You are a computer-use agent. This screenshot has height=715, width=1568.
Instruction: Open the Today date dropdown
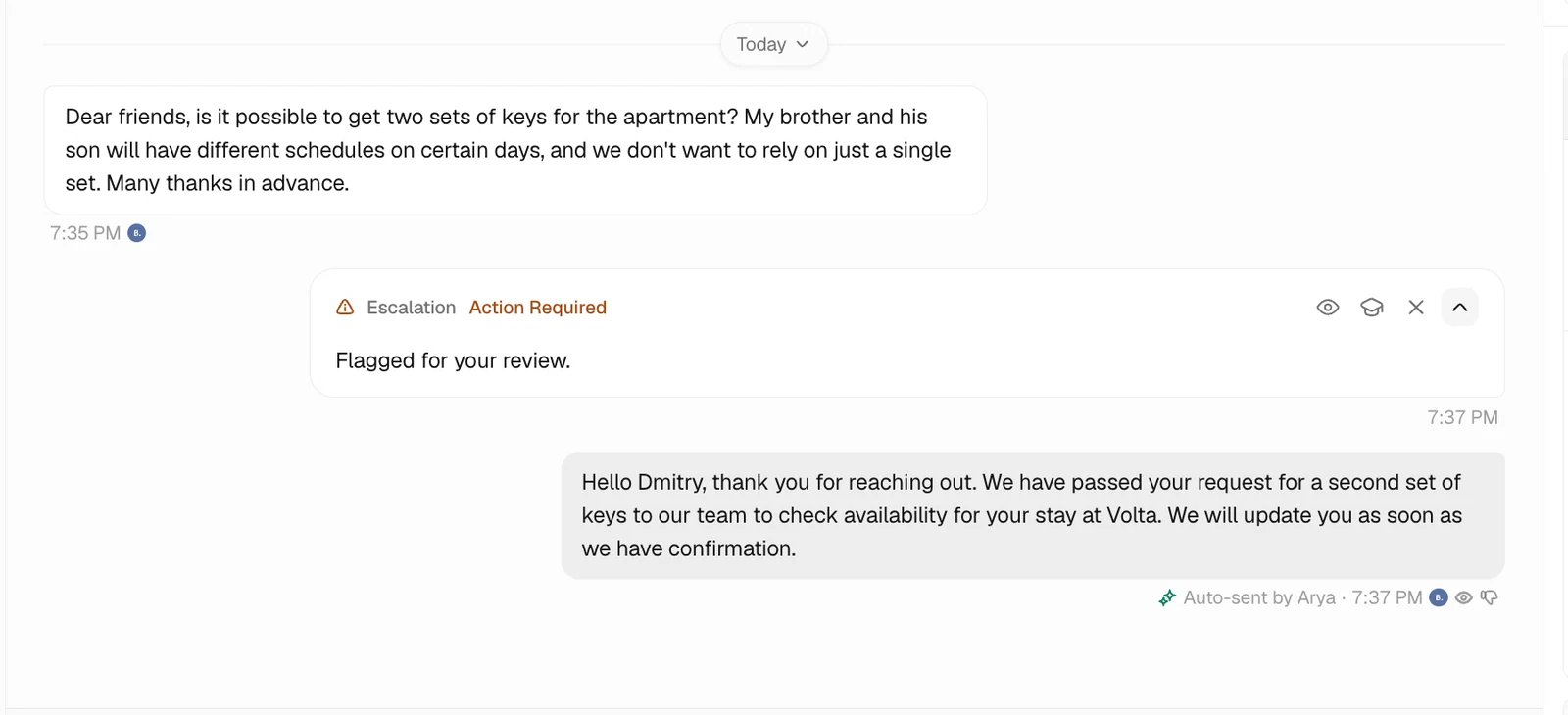[773, 44]
